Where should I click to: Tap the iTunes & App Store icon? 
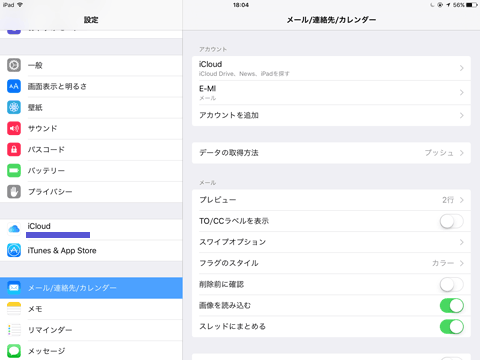click(14, 250)
